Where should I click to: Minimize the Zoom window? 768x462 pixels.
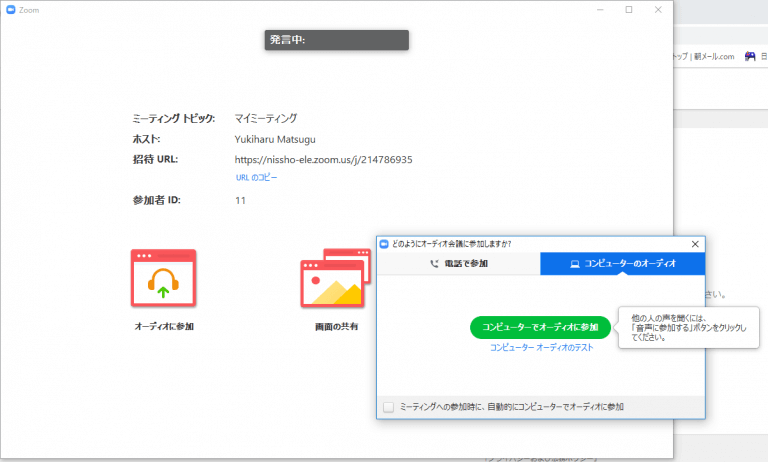600,10
